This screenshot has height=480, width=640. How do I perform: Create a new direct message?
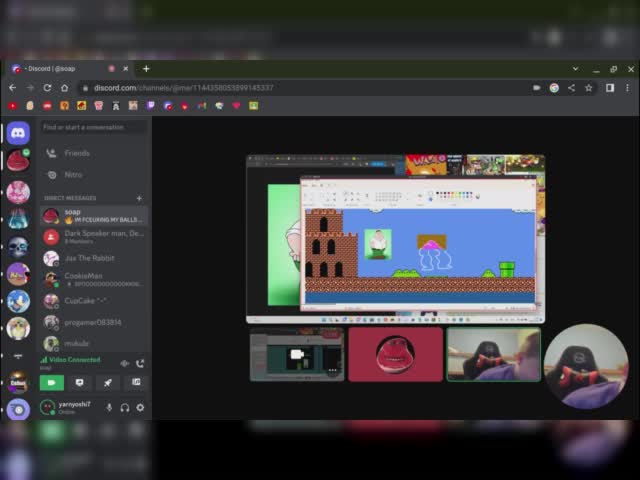139,198
